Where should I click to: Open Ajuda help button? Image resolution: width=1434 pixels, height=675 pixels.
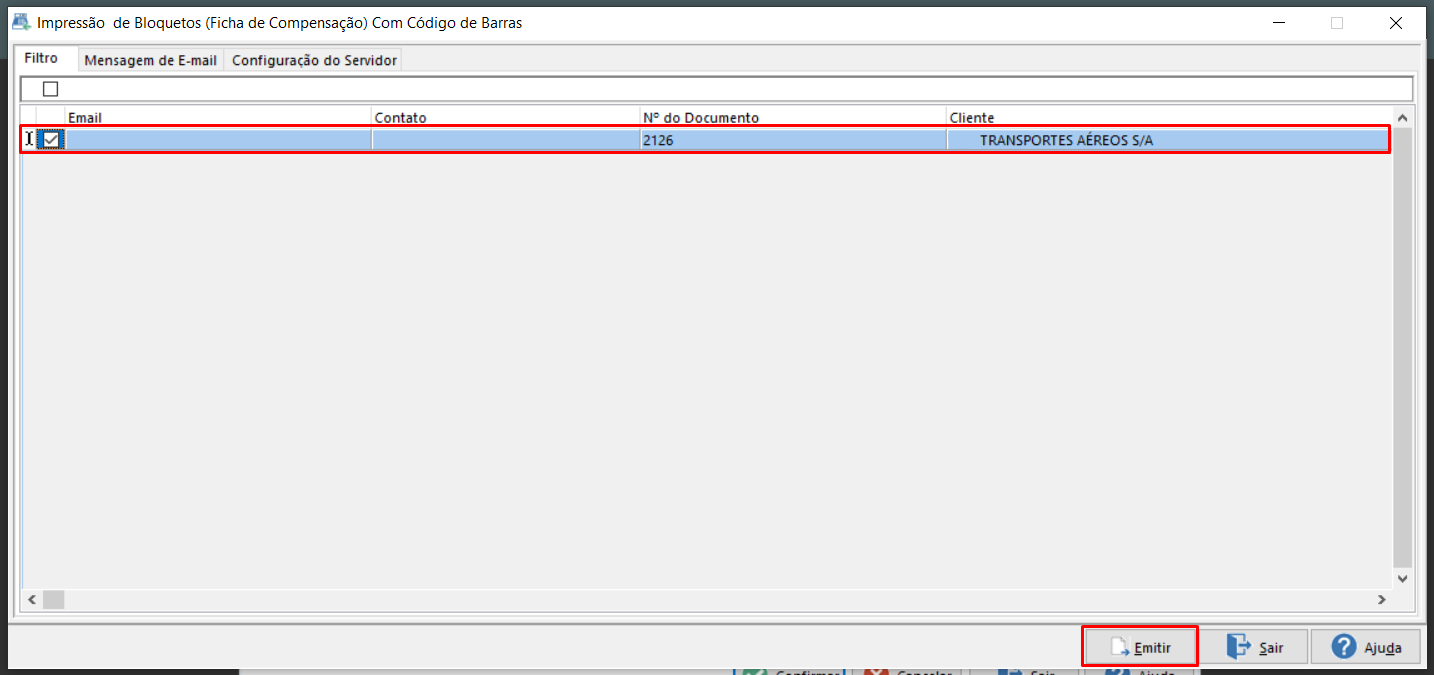[x=1365, y=647]
